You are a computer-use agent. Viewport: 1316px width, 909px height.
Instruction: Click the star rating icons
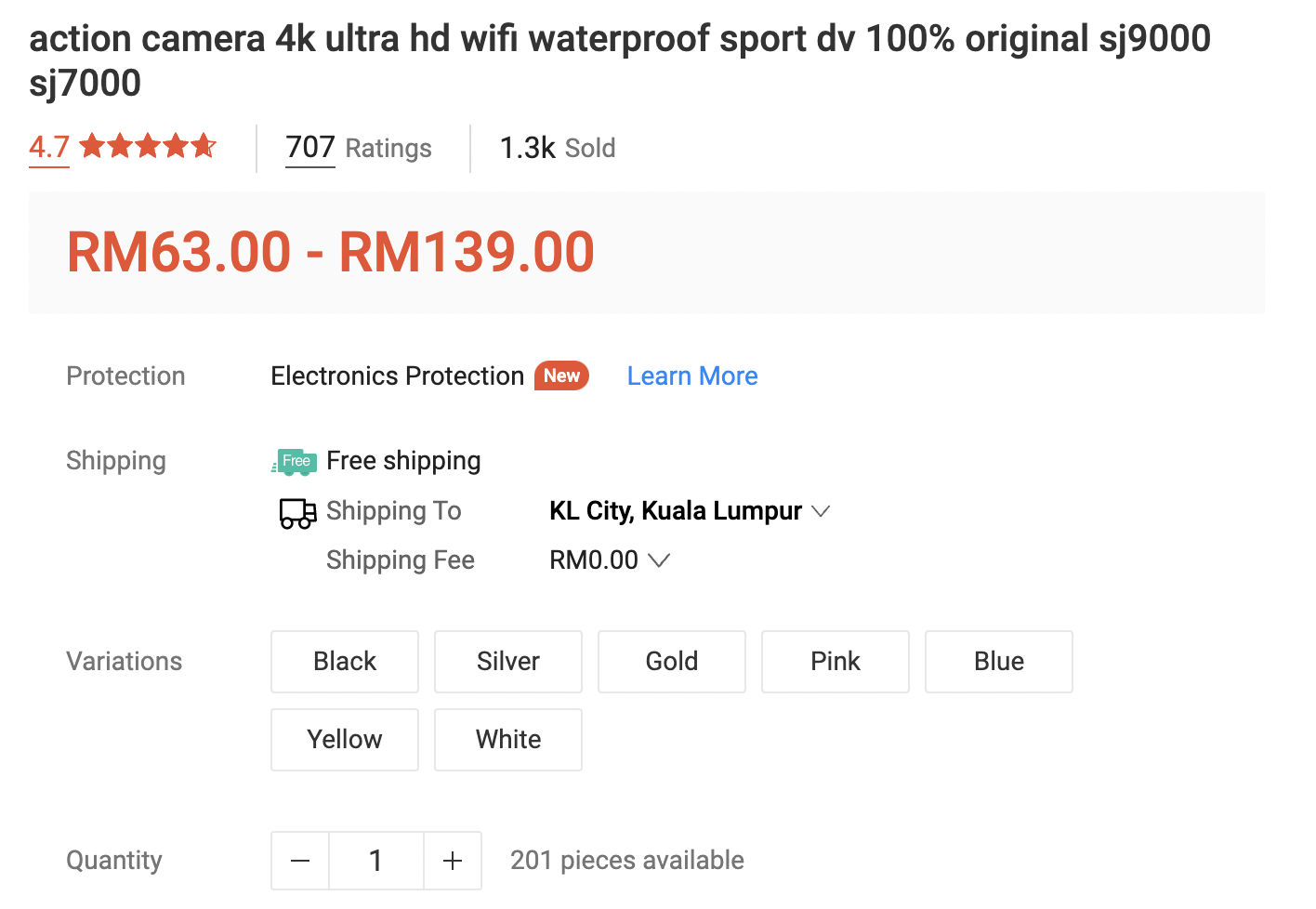(148, 147)
